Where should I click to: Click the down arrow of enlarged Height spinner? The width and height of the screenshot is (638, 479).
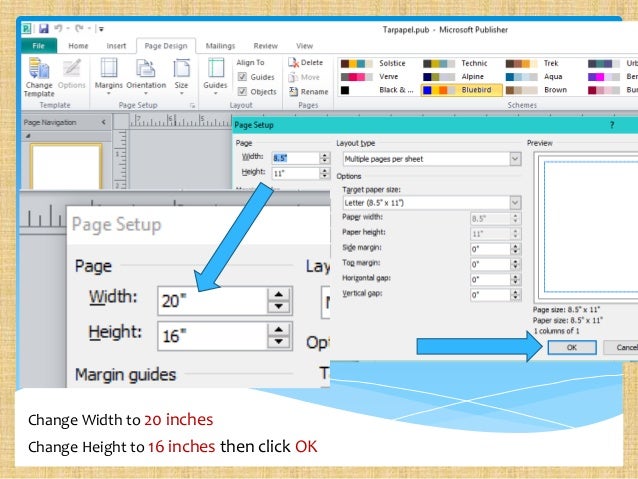pyautogui.click(x=279, y=342)
